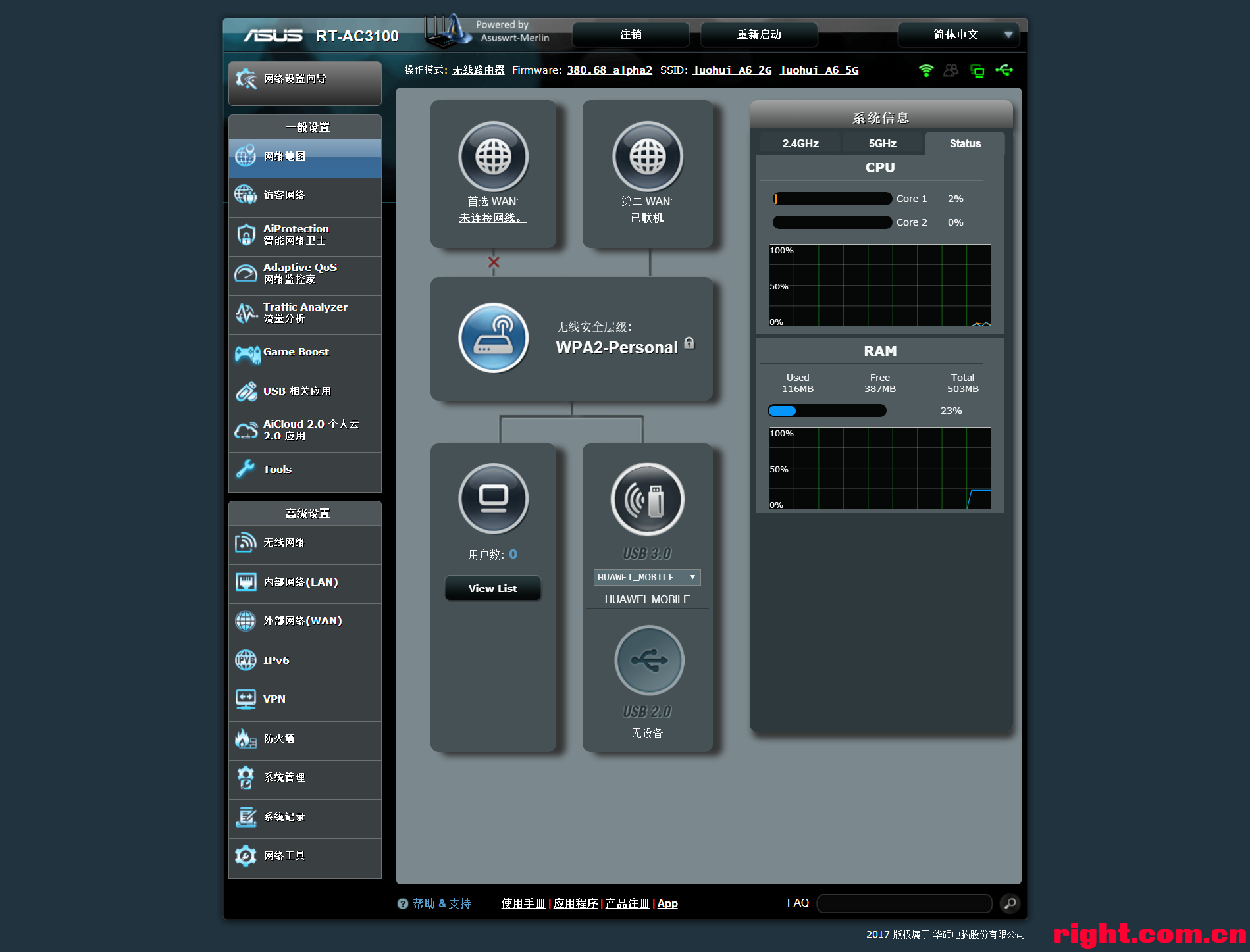Open the 产品注册 registration link
The height and width of the screenshot is (952, 1250).
(x=627, y=904)
